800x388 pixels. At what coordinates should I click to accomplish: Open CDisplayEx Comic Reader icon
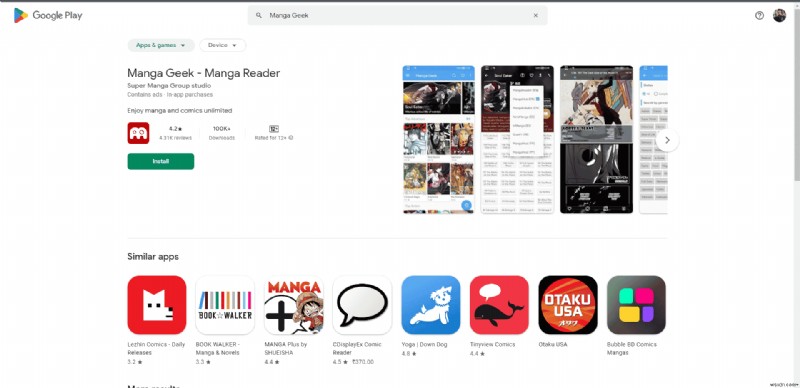point(362,305)
